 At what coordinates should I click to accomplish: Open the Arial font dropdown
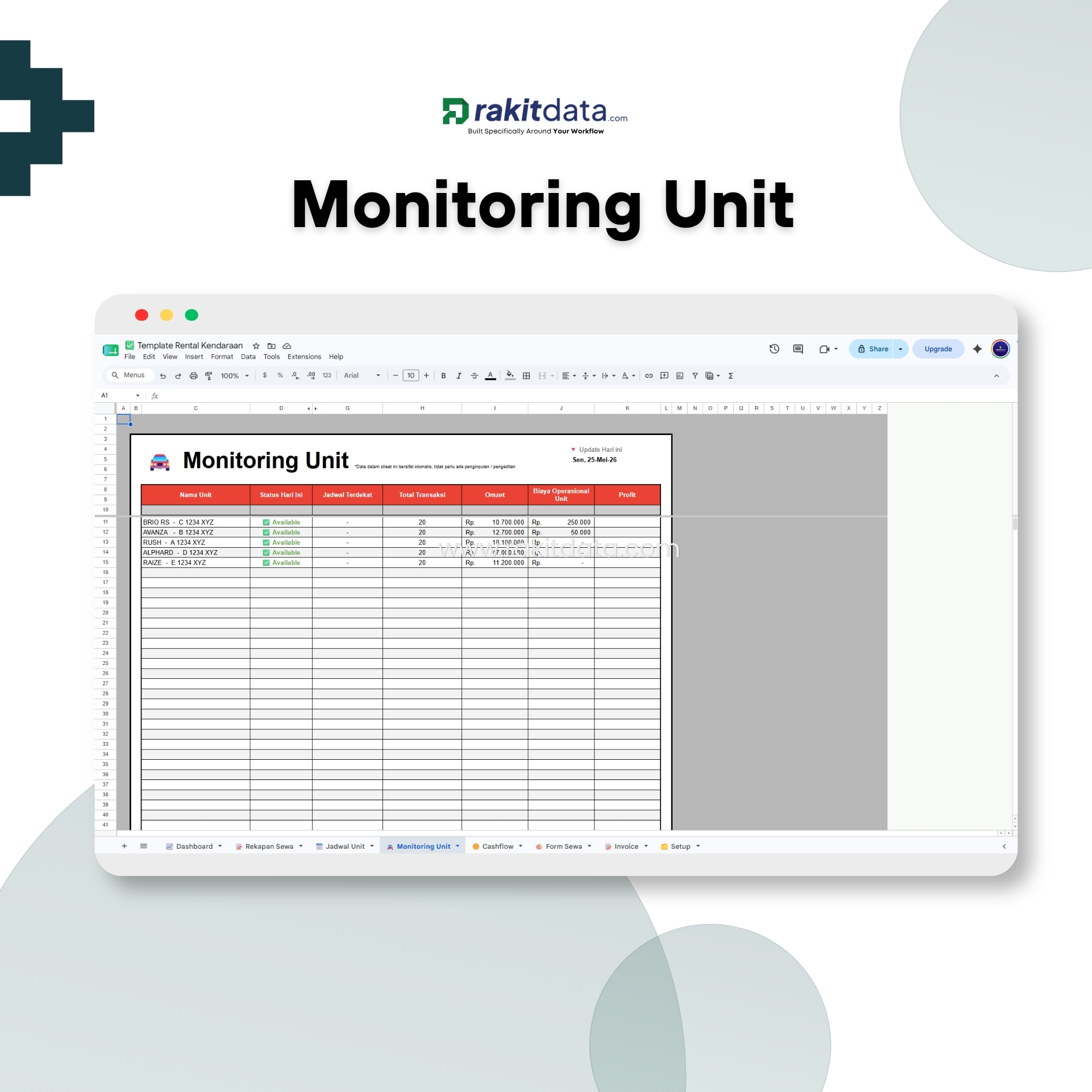(x=362, y=376)
